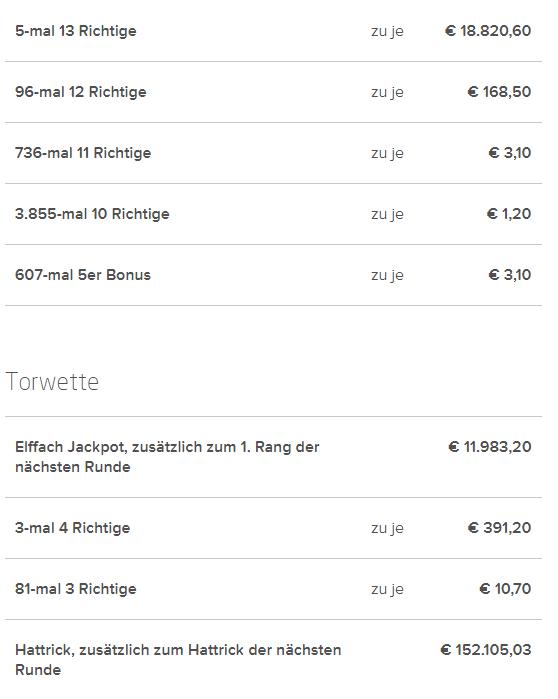
Task: Click the € 168,50 prize amount
Action: (x=499, y=92)
